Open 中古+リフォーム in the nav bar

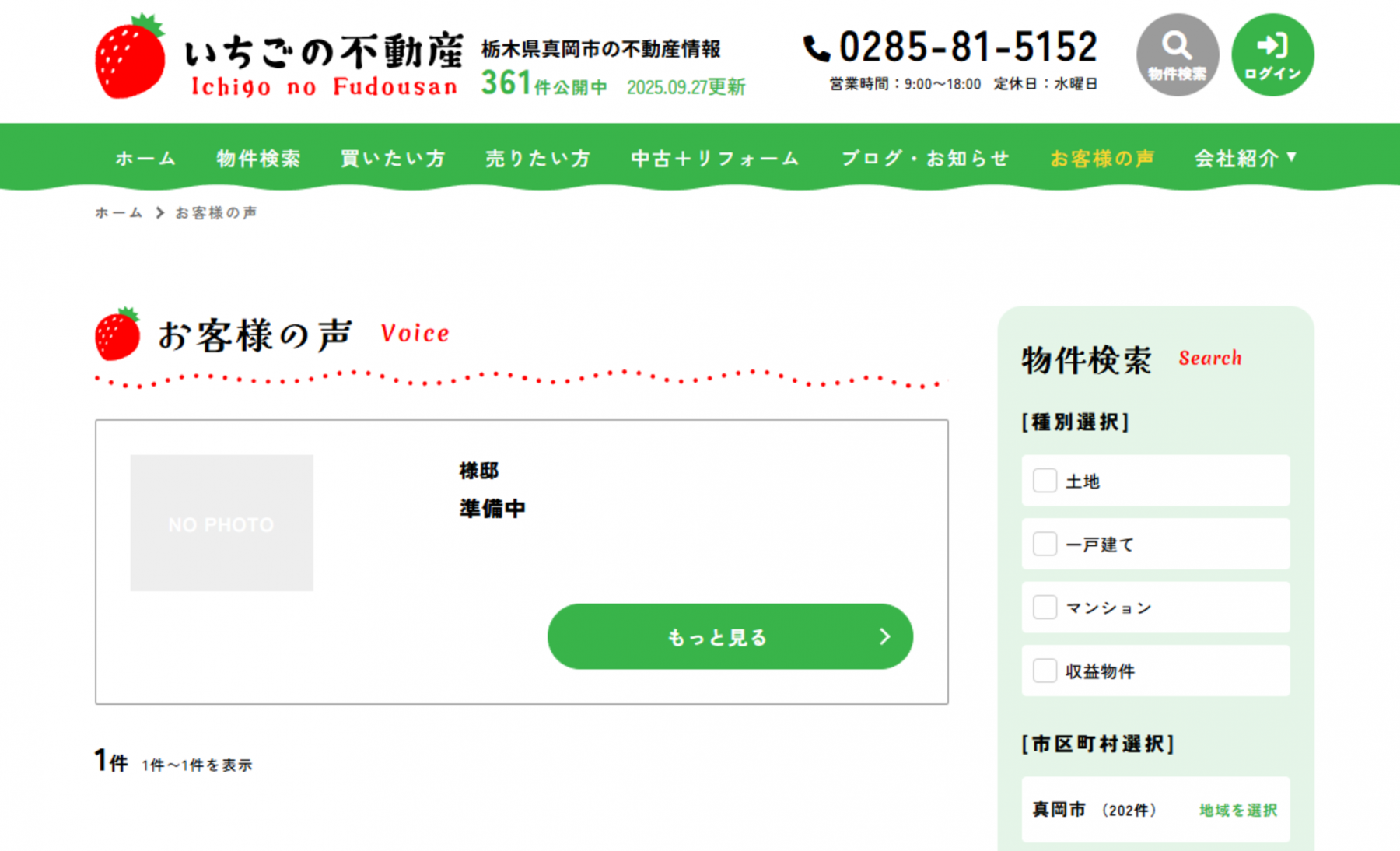715,159
